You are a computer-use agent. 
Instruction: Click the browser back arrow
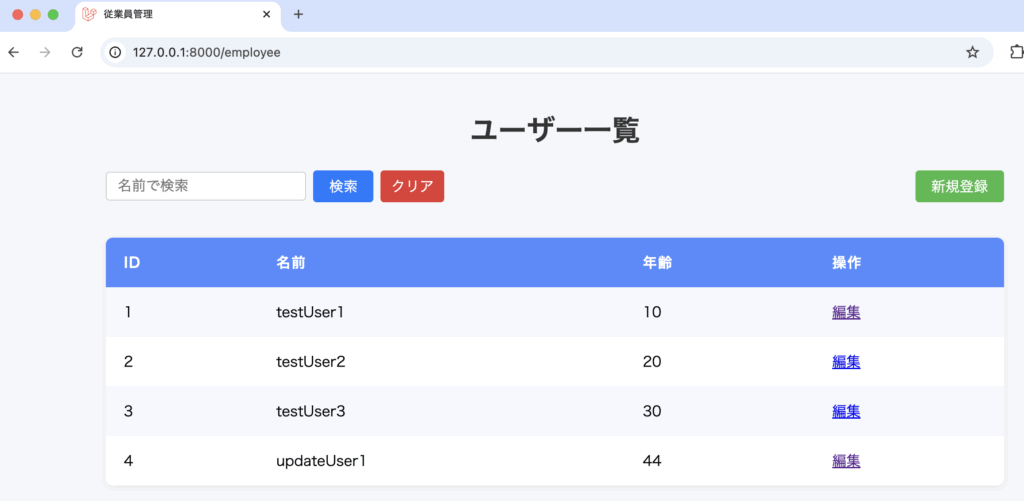coord(13,52)
